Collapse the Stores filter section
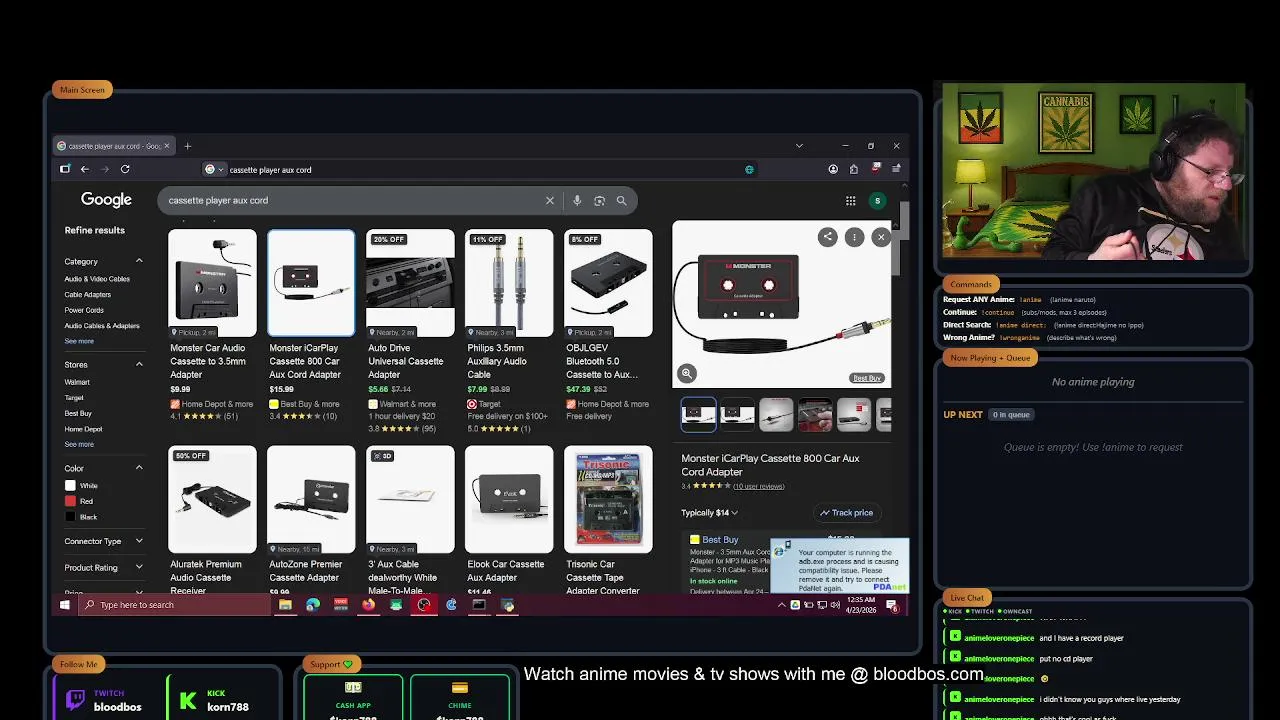 coord(139,365)
